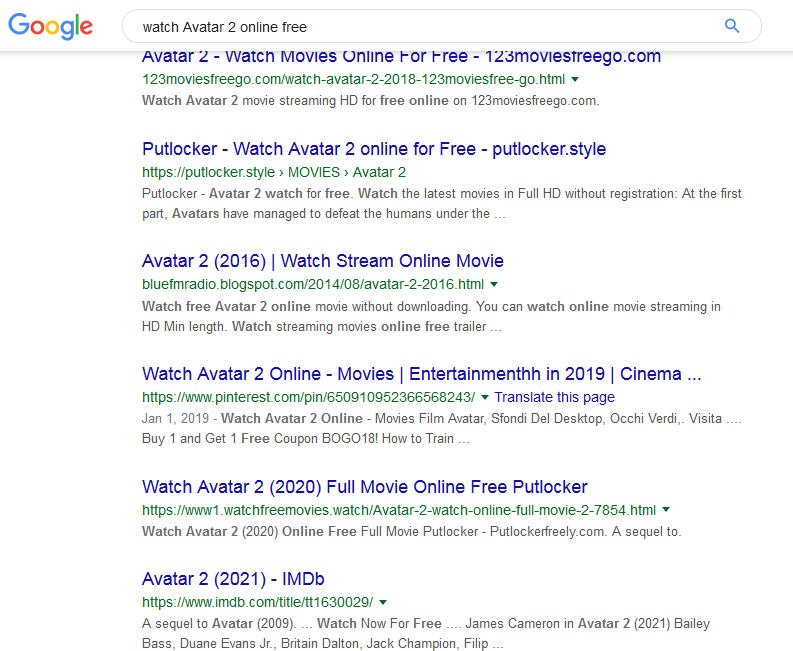
Task: Open Avatar 2 (2021) - IMDb result
Action: coord(233,579)
